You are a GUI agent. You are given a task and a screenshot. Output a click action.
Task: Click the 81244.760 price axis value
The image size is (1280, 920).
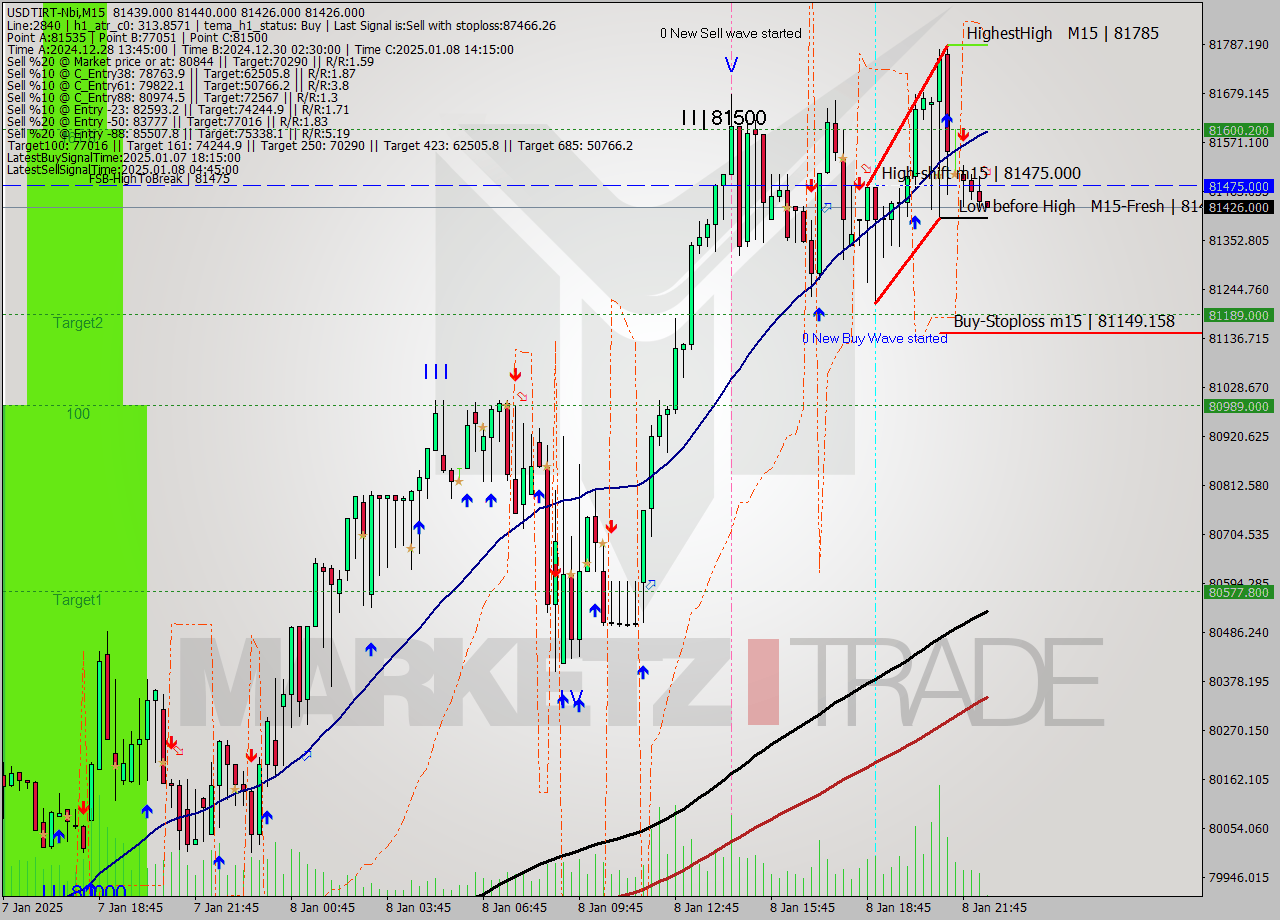tap(1239, 289)
